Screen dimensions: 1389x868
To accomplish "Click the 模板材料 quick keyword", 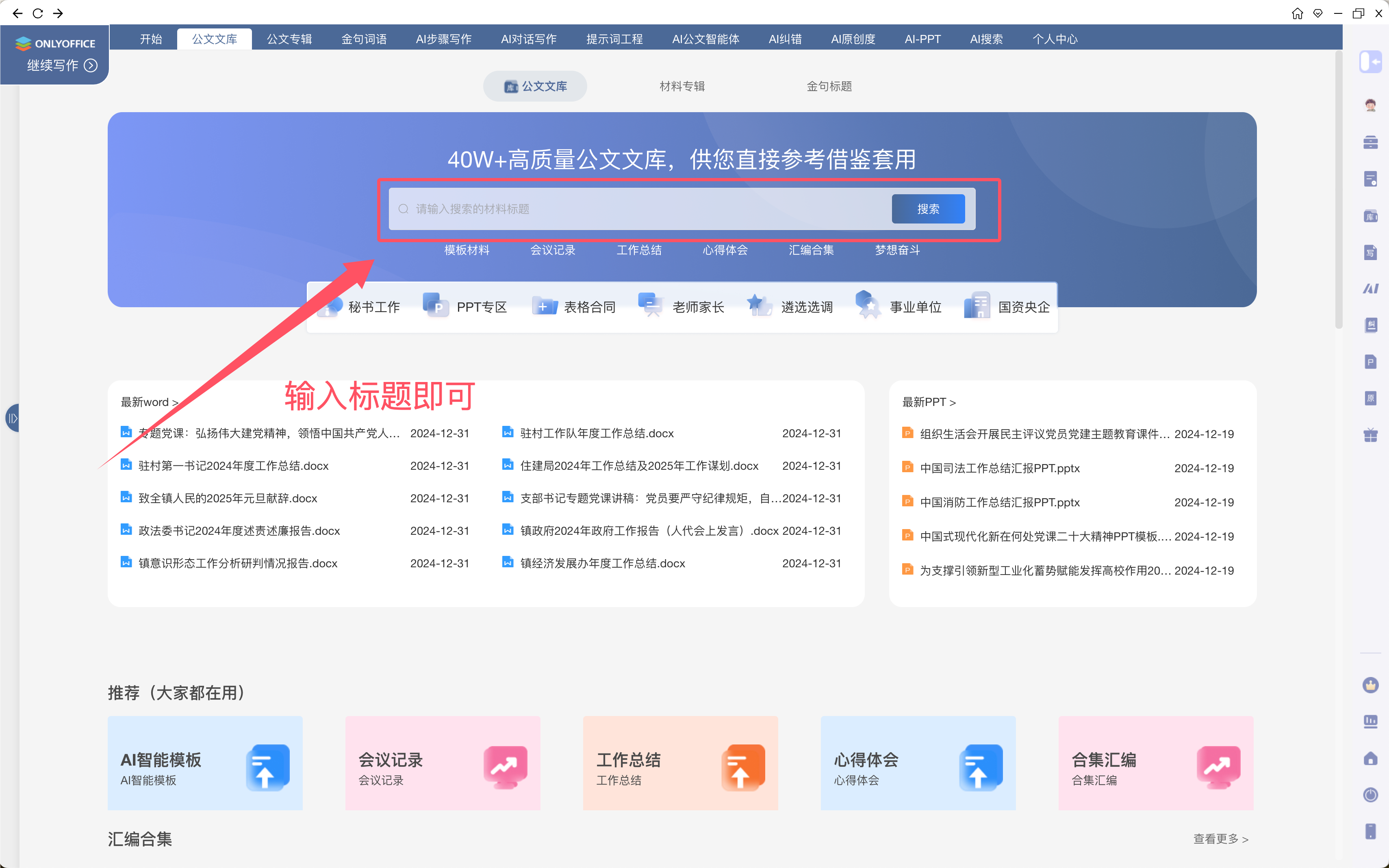I will 467,250.
